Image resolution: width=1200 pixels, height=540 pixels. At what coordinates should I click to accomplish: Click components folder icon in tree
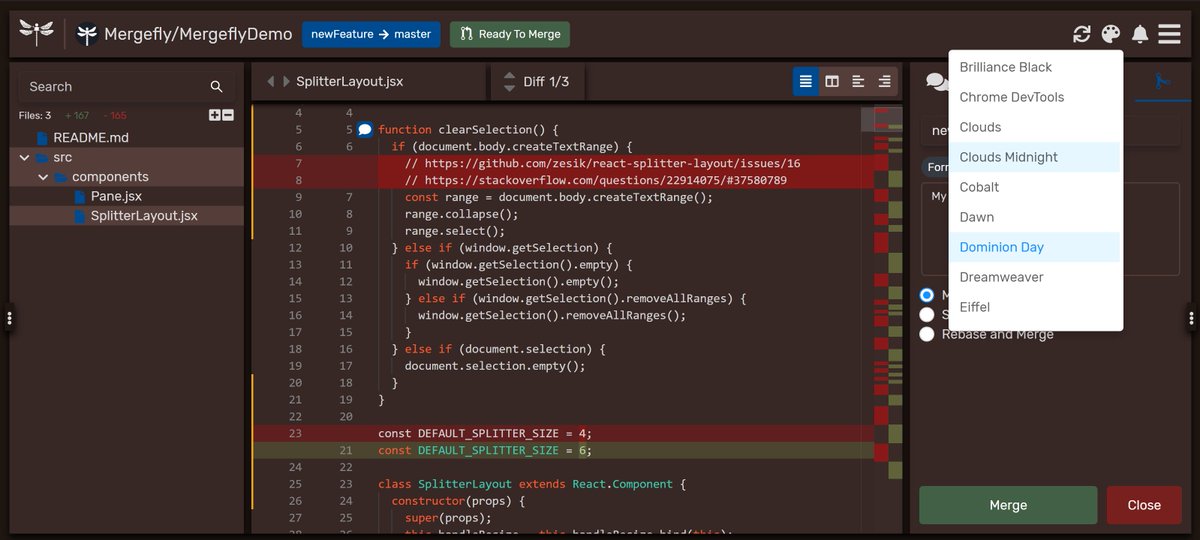[x=60, y=177]
